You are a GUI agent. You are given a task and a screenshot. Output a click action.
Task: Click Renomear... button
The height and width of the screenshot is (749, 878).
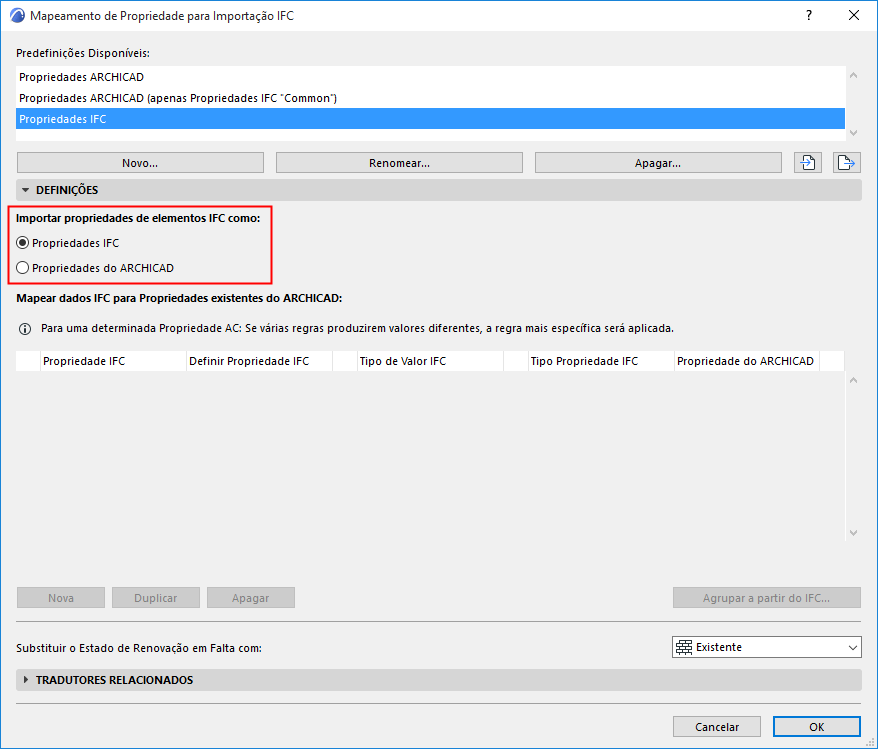point(399,163)
